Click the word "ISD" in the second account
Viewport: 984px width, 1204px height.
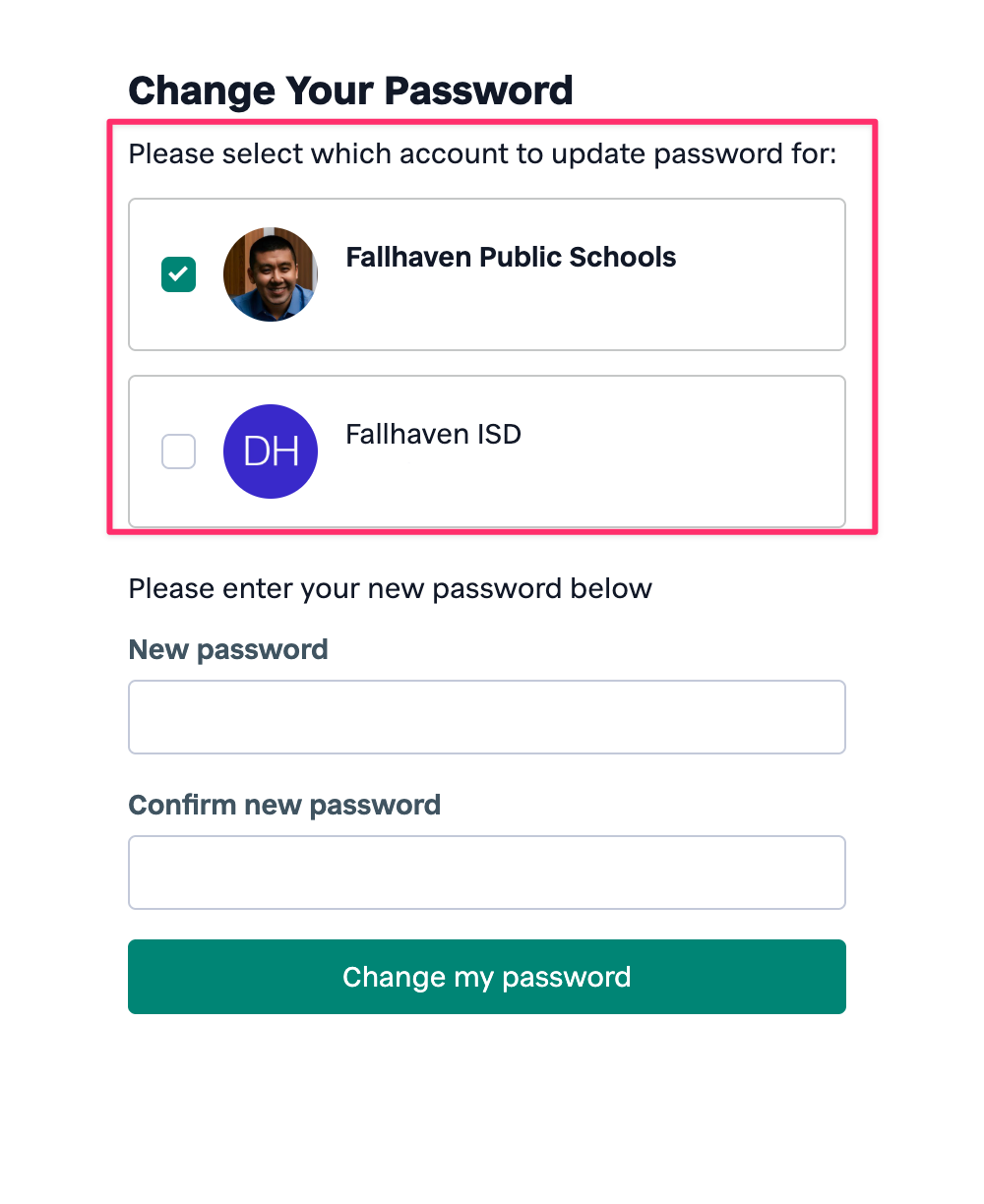click(x=498, y=435)
